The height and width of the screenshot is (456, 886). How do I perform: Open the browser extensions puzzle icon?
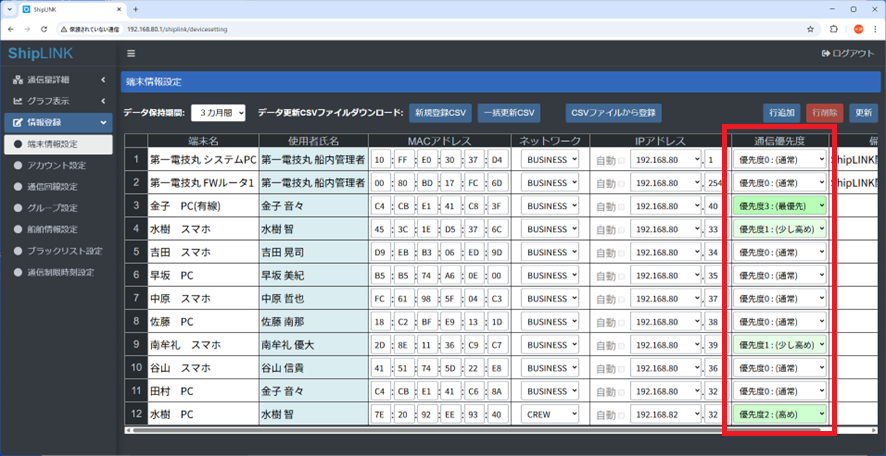(834, 29)
